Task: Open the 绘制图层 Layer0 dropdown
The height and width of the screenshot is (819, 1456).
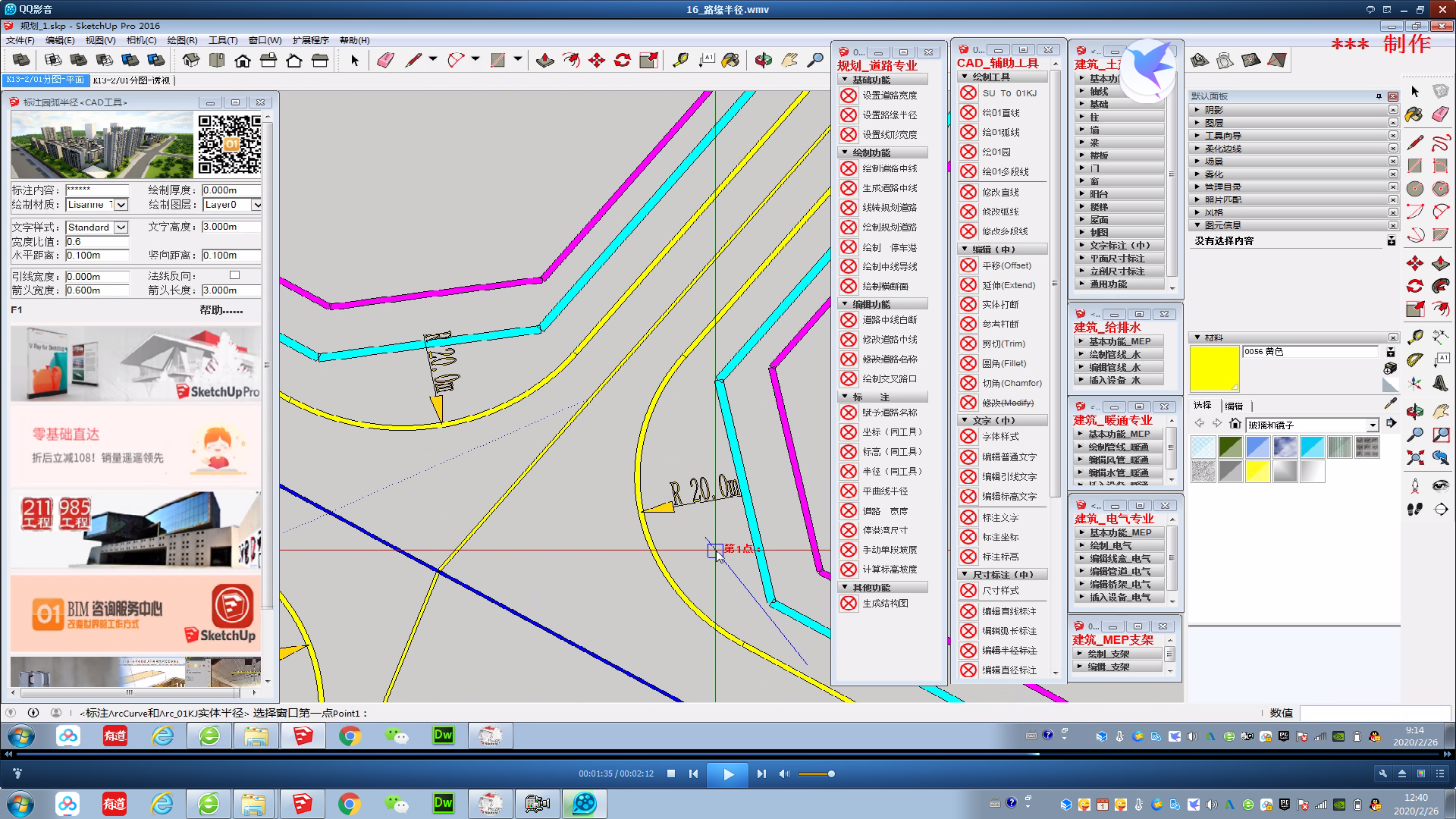Action: point(256,205)
